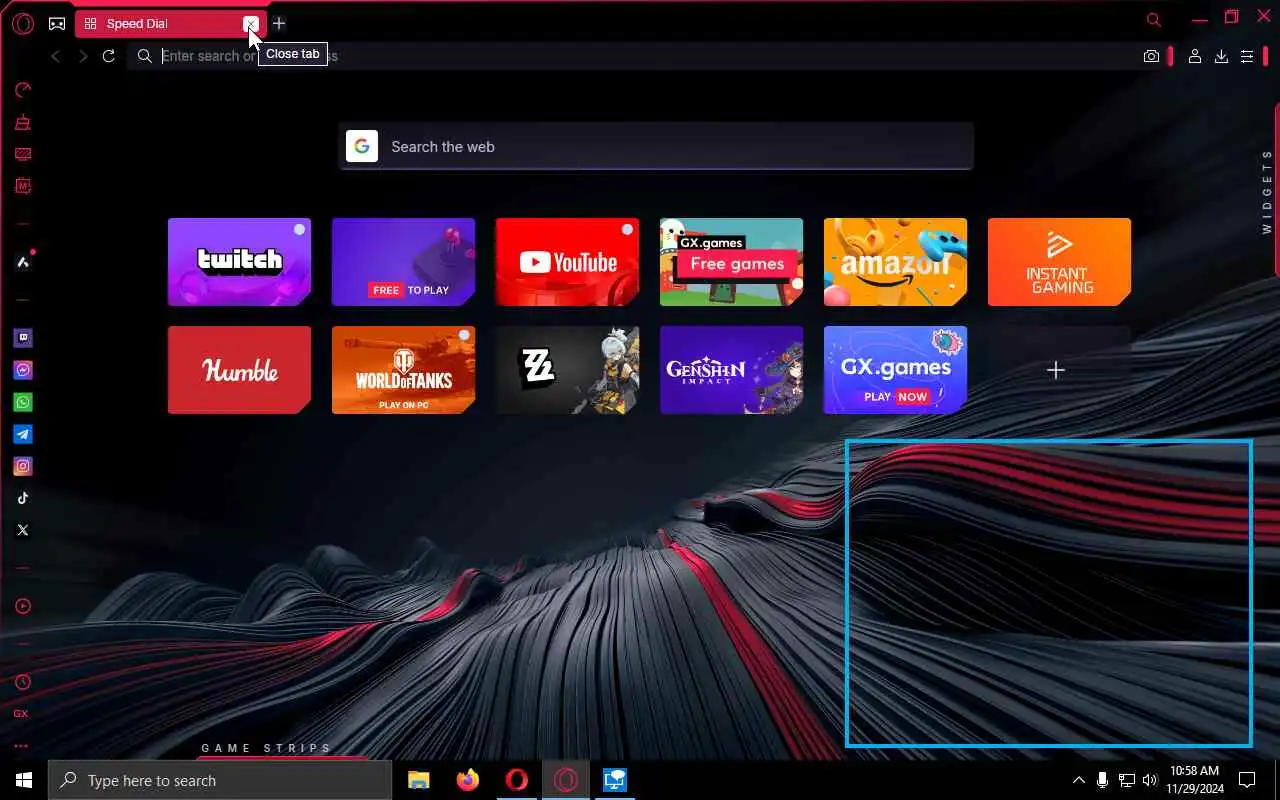Viewport: 1280px width, 800px height.
Task: Open the Free to Play tile
Action: coord(403,262)
